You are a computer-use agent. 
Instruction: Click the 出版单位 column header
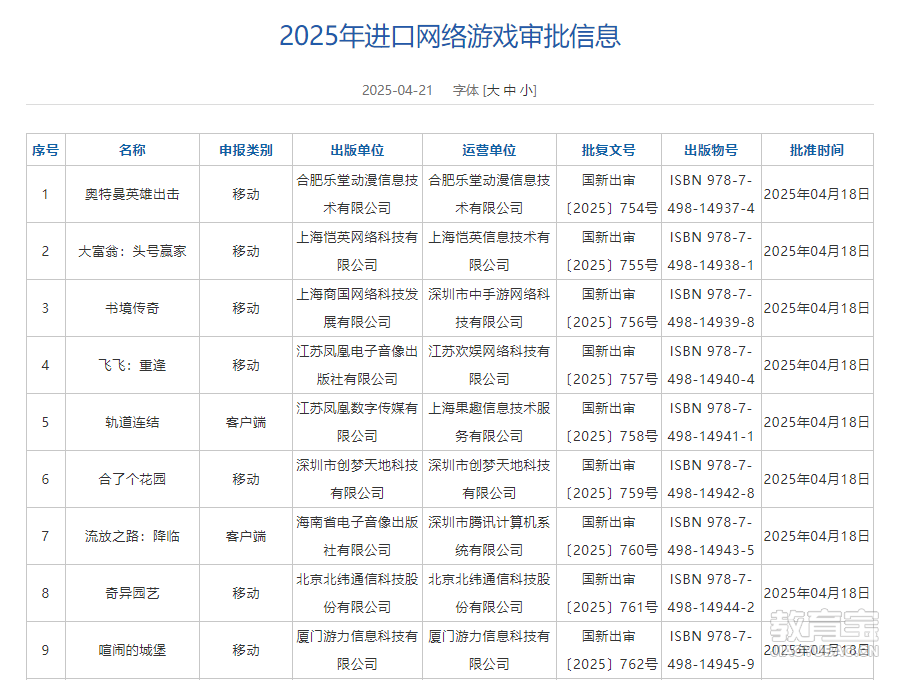357,150
